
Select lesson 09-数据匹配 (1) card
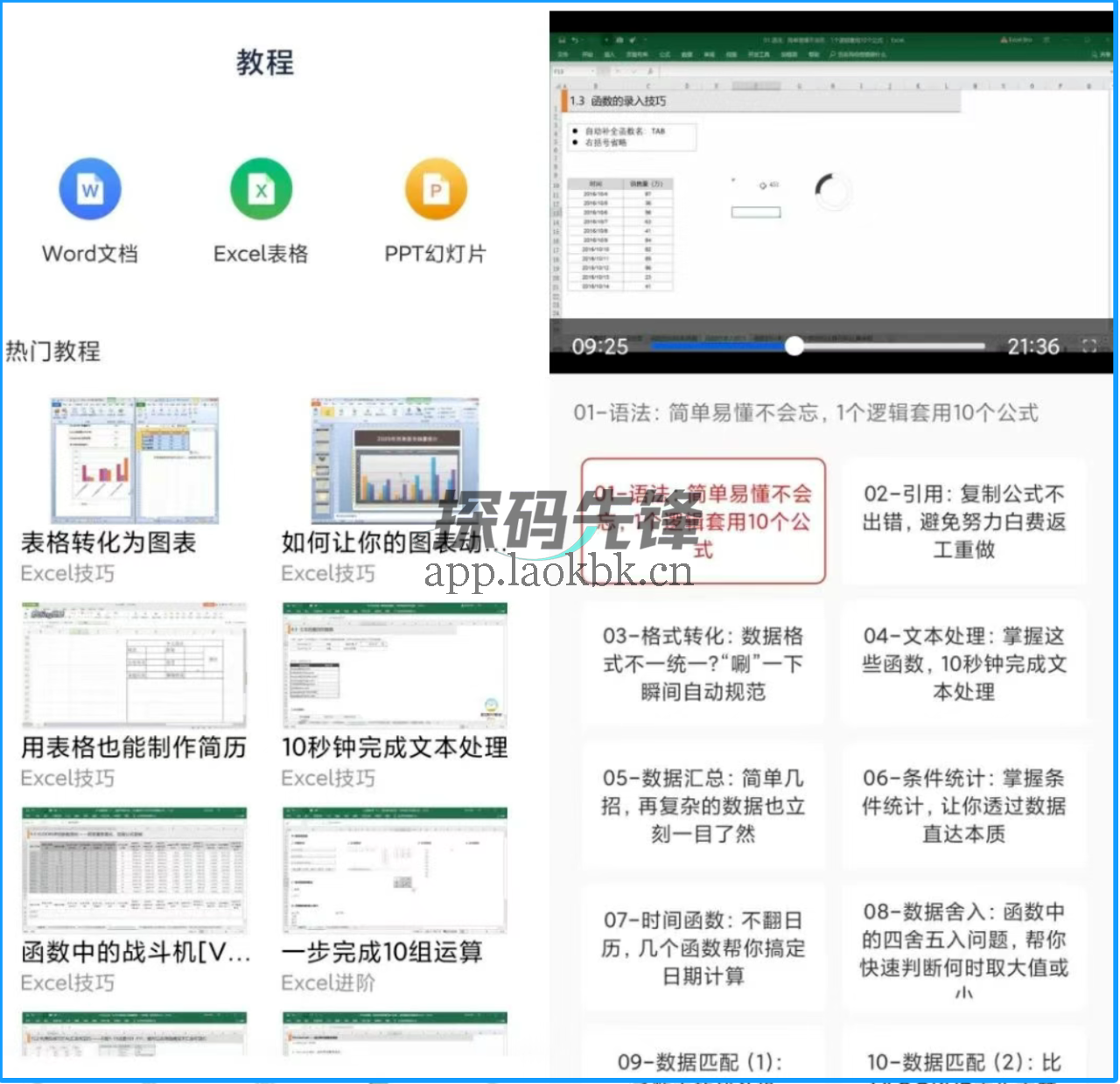pyautogui.click(x=703, y=1054)
